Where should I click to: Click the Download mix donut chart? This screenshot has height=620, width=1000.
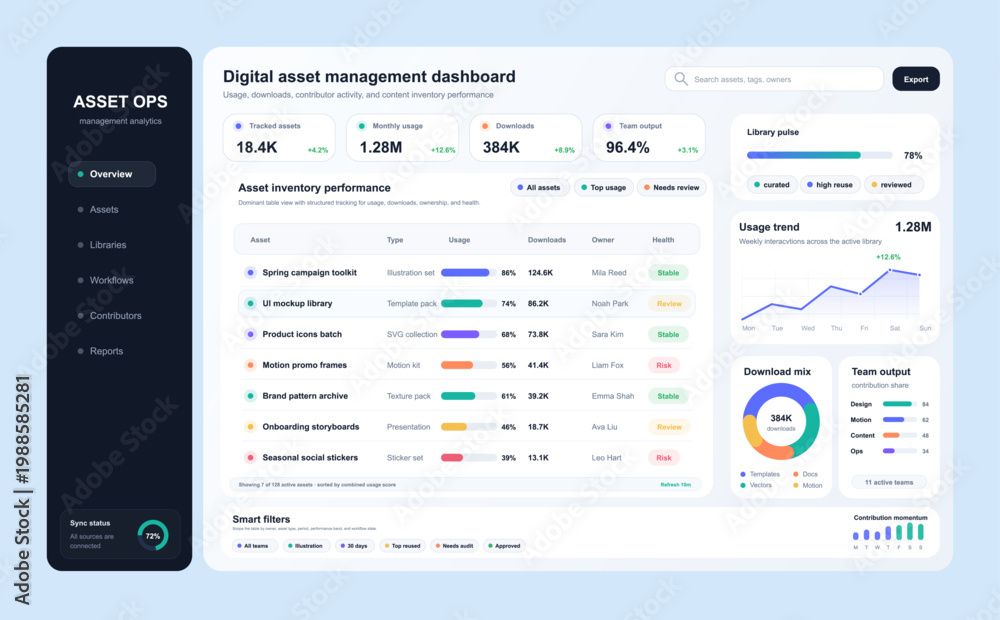click(x=781, y=422)
